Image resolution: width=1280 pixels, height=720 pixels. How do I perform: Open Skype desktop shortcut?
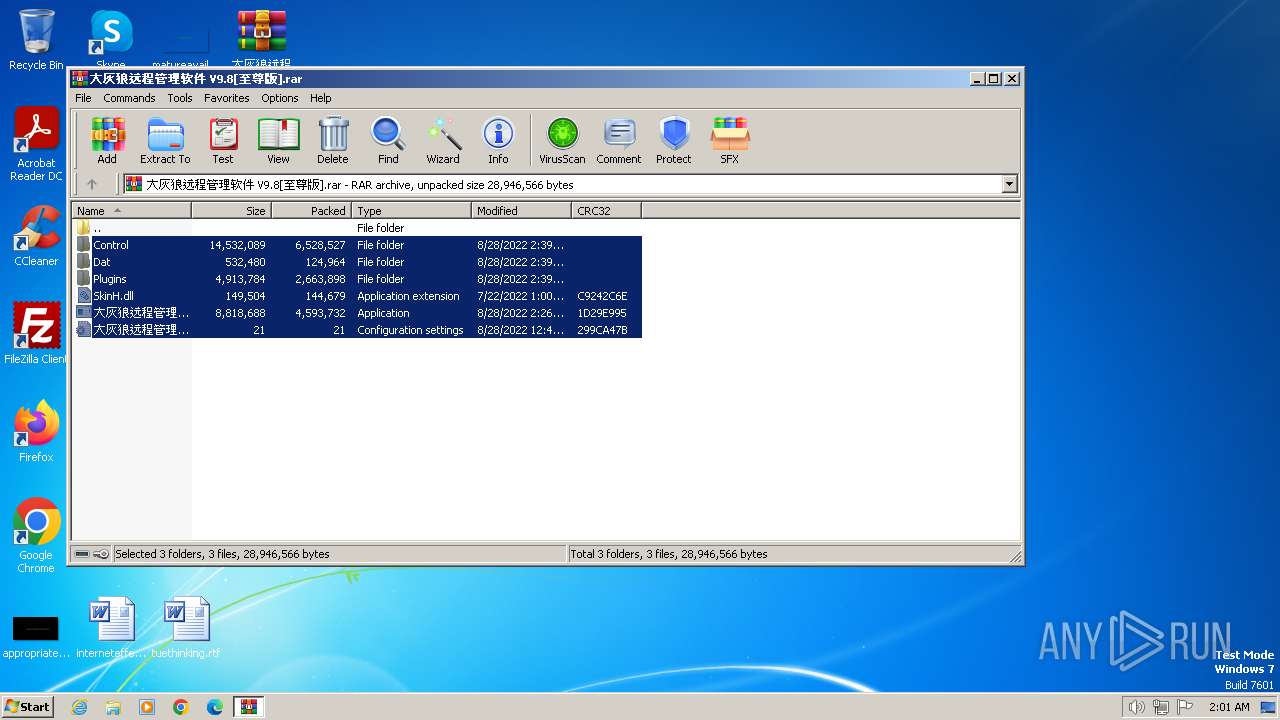[111, 40]
